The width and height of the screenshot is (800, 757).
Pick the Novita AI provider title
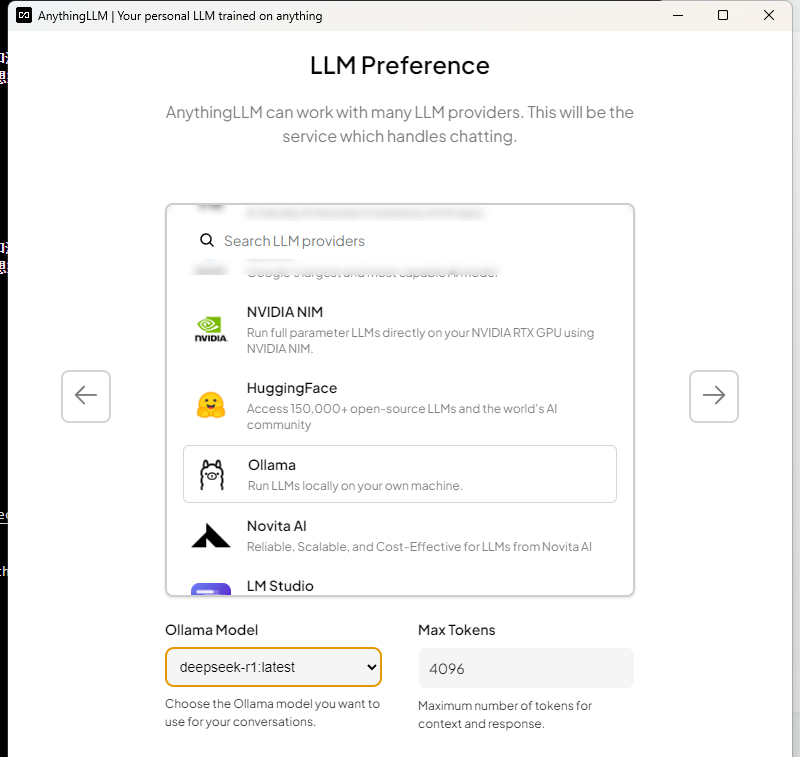[x=277, y=526]
